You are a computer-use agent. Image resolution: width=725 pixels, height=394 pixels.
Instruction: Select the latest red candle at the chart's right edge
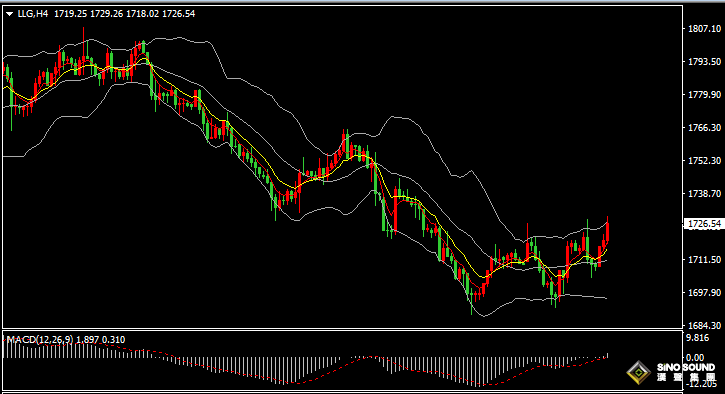(x=608, y=230)
